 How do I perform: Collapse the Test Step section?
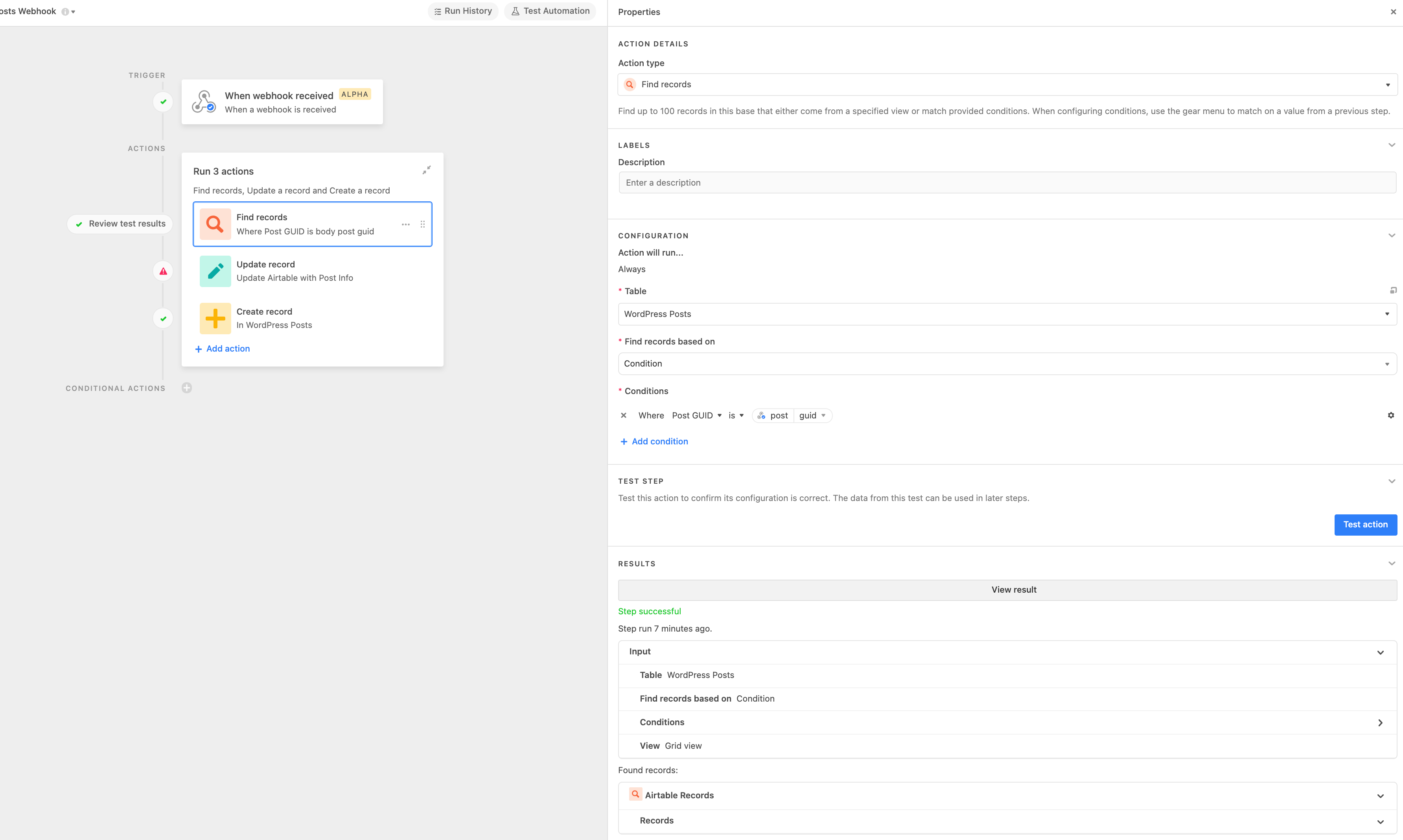coord(1391,481)
